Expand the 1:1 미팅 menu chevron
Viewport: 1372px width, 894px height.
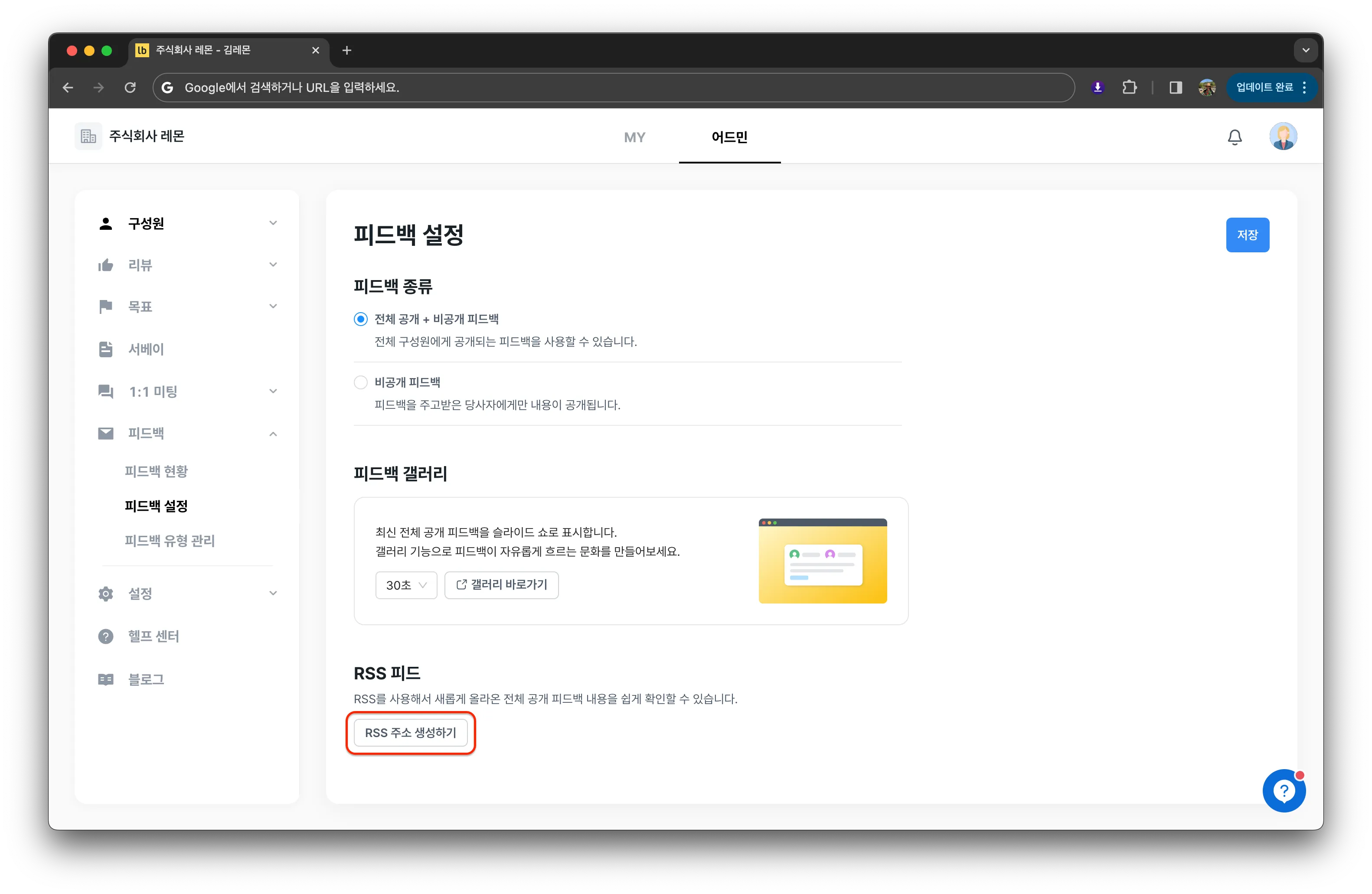(273, 392)
